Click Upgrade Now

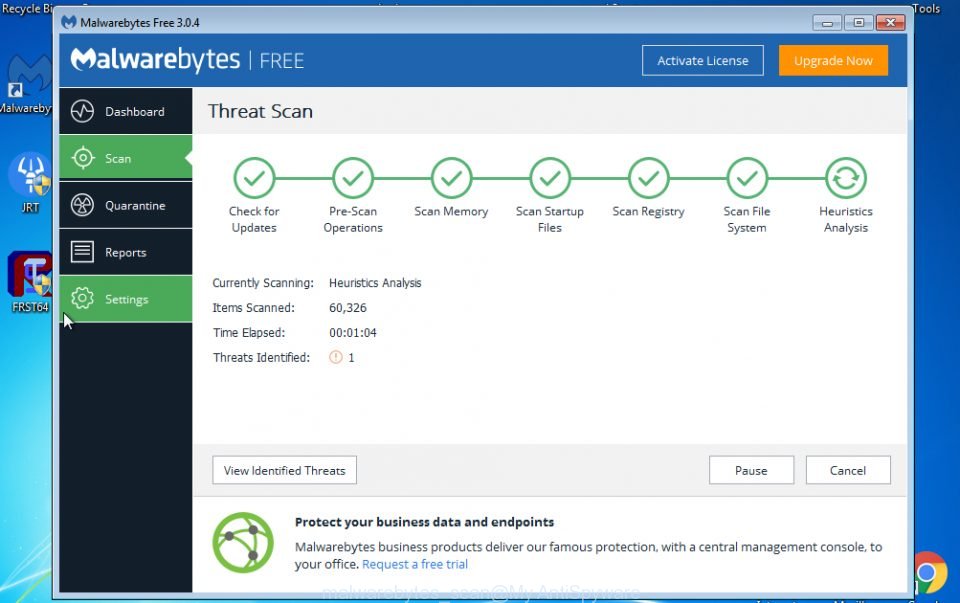[x=833, y=60]
